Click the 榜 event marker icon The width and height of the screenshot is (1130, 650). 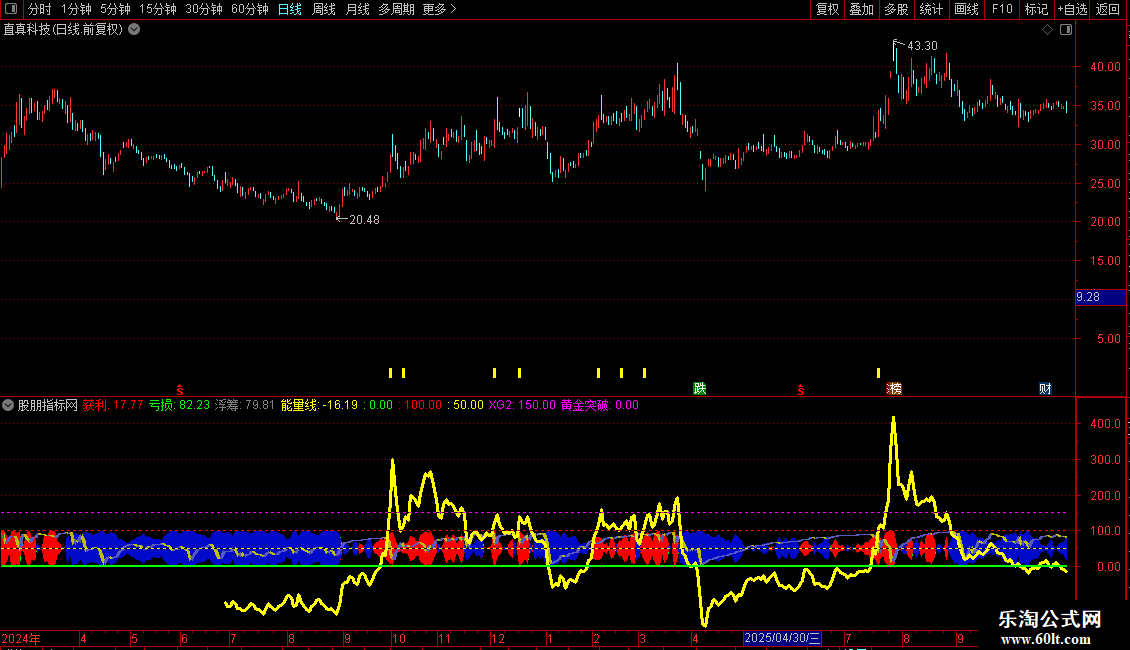pos(894,389)
